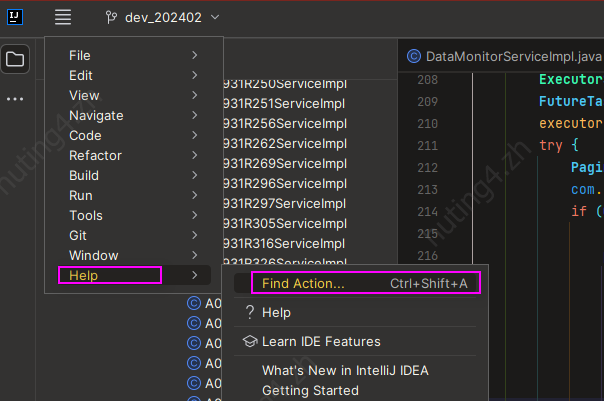Click the Git branch icon
The width and height of the screenshot is (604, 401).
pyautogui.click(x=109, y=18)
